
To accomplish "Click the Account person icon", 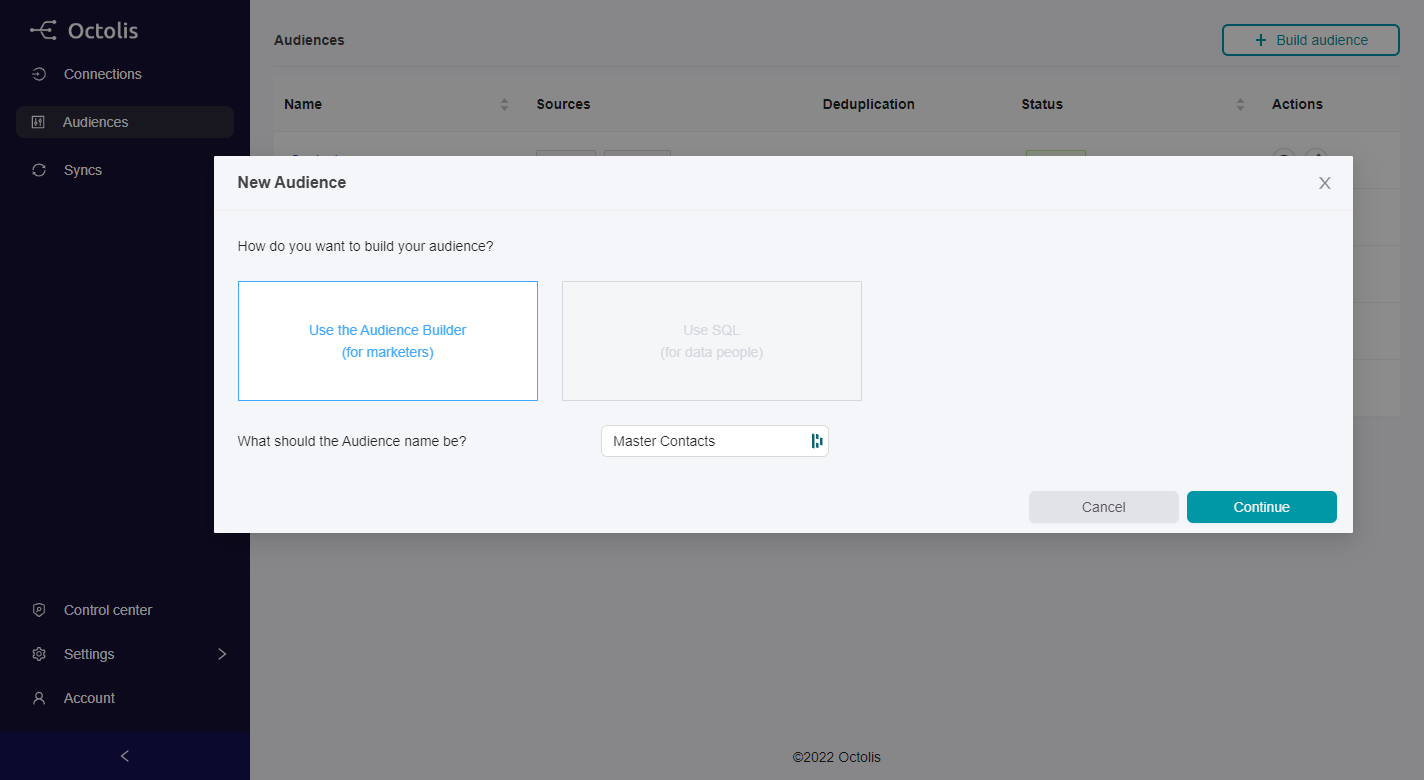I will tap(39, 698).
